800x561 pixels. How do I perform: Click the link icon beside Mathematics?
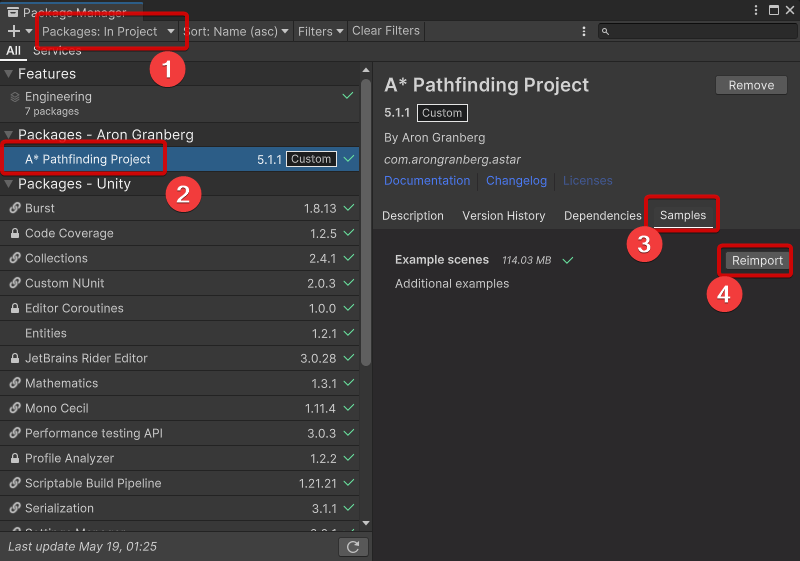pyautogui.click(x=15, y=383)
